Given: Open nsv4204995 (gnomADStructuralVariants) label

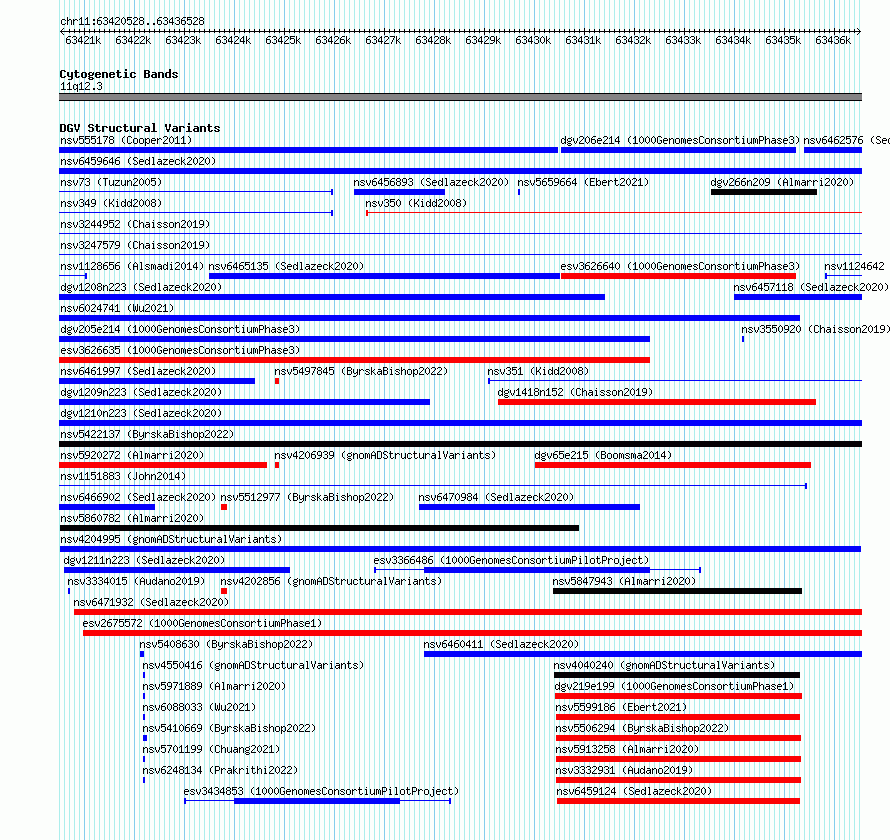Looking at the screenshot, I should (171, 539).
